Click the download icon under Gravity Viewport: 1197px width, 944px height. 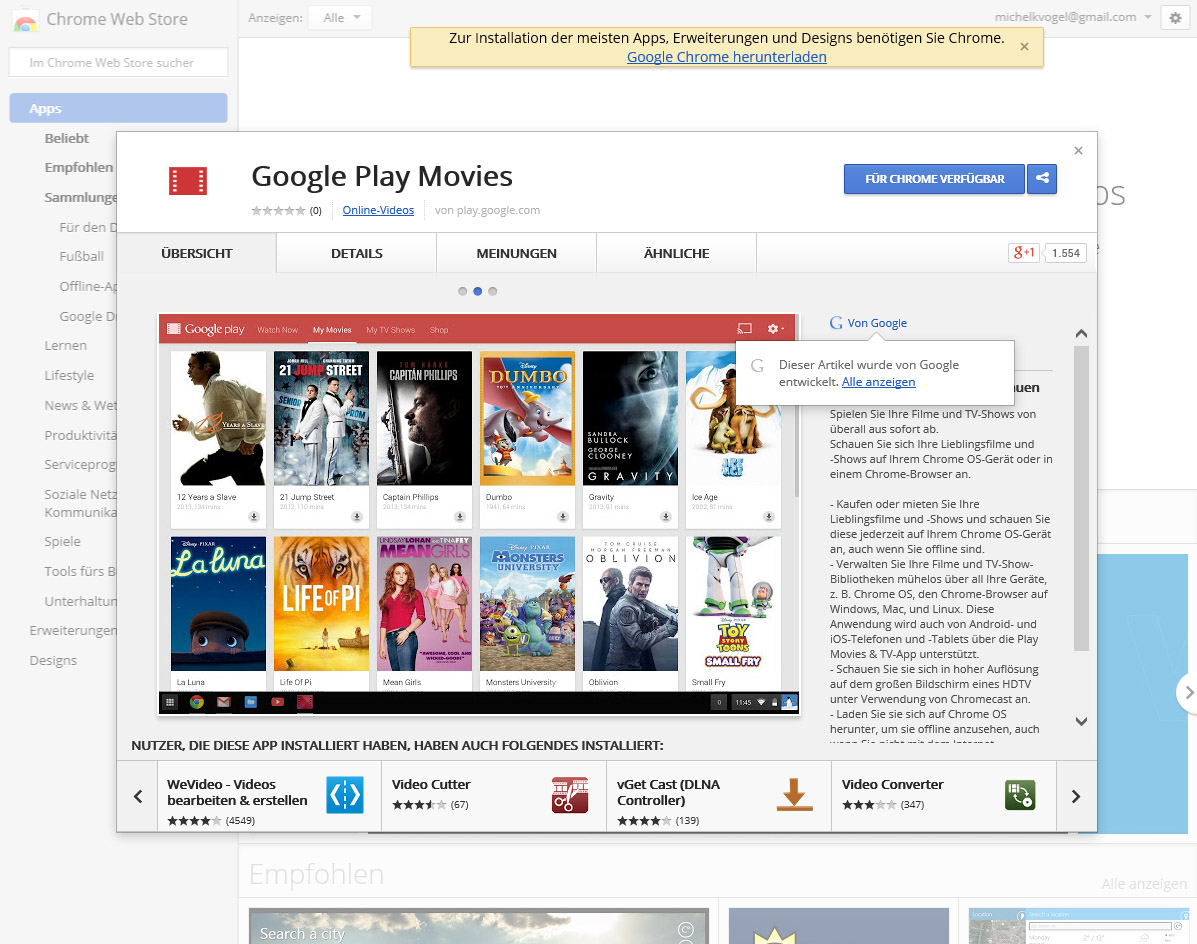(x=666, y=517)
